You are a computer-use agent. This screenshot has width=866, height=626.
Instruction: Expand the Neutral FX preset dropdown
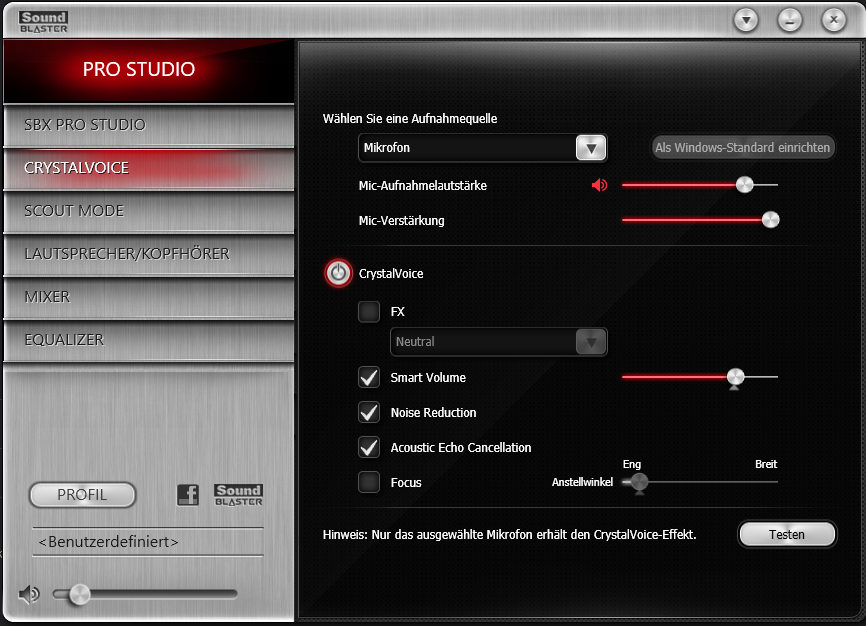click(591, 341)
